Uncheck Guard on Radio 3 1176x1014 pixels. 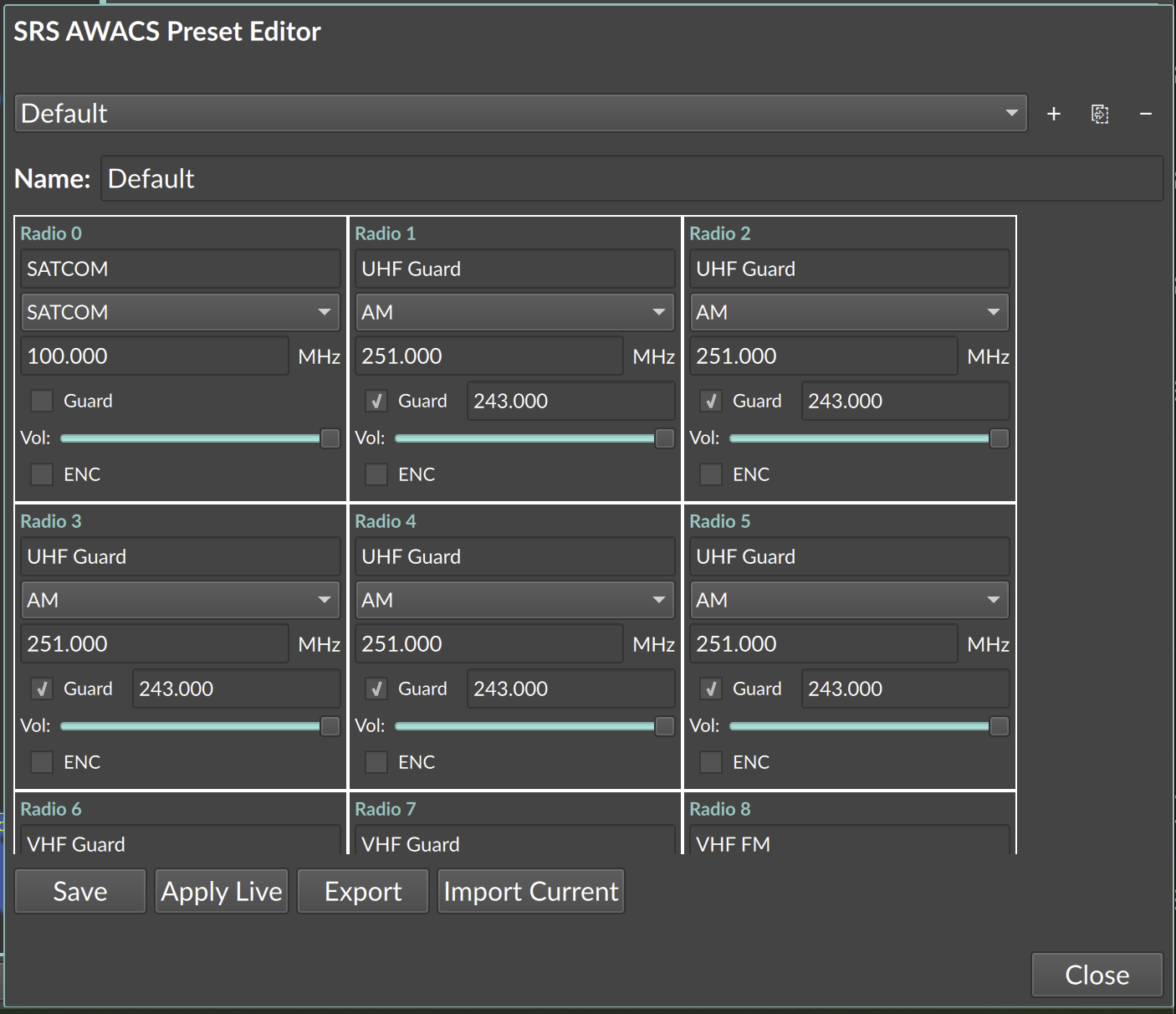42,689
